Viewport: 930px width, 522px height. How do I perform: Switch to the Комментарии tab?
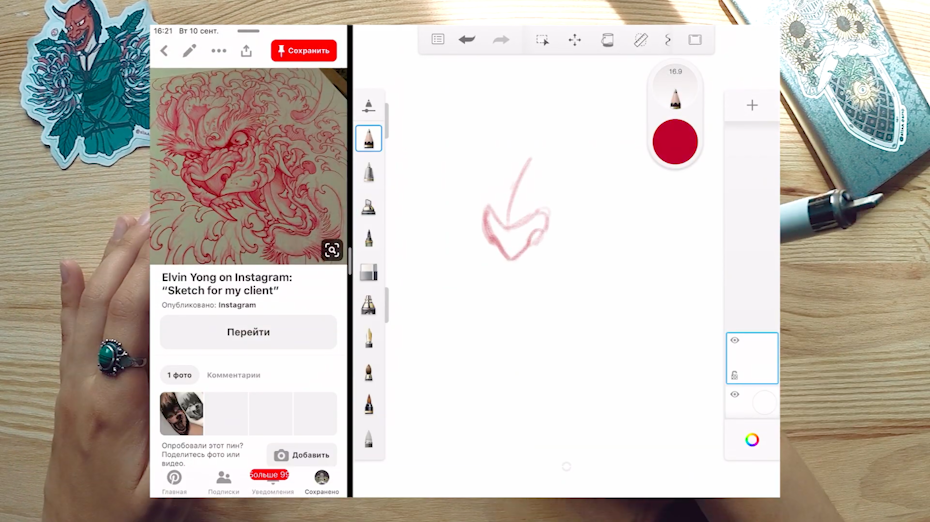tap(233, 375)
